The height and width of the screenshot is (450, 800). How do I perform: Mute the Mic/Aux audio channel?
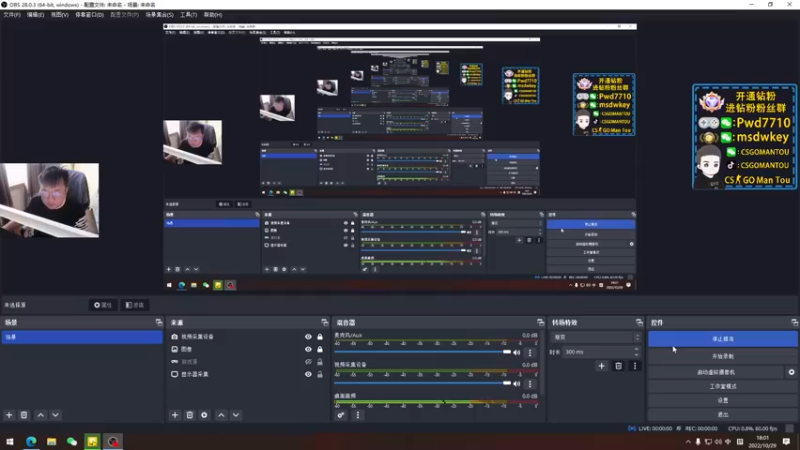[517, 353]
